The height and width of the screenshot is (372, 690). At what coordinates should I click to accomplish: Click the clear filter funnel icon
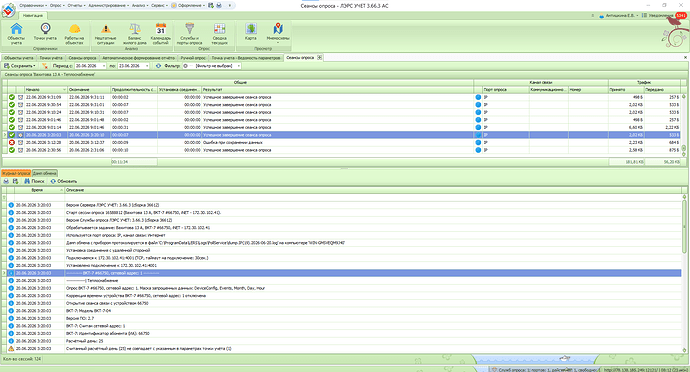click(44, 66)
